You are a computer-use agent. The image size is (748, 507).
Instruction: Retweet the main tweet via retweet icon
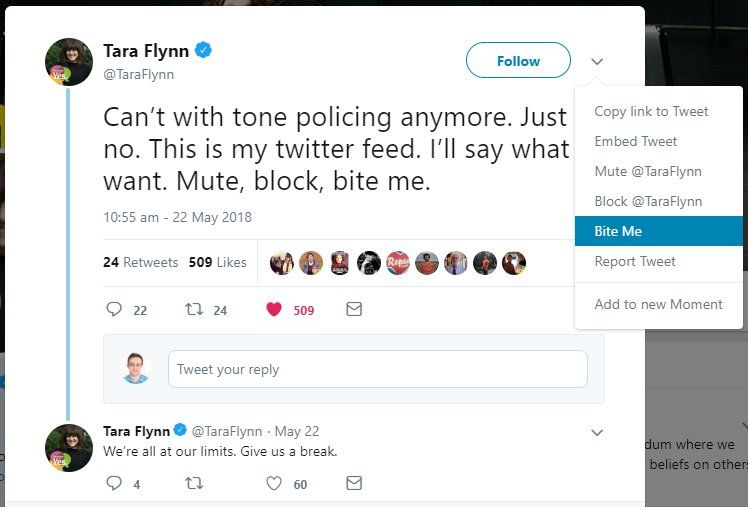[x=194, y=310]
